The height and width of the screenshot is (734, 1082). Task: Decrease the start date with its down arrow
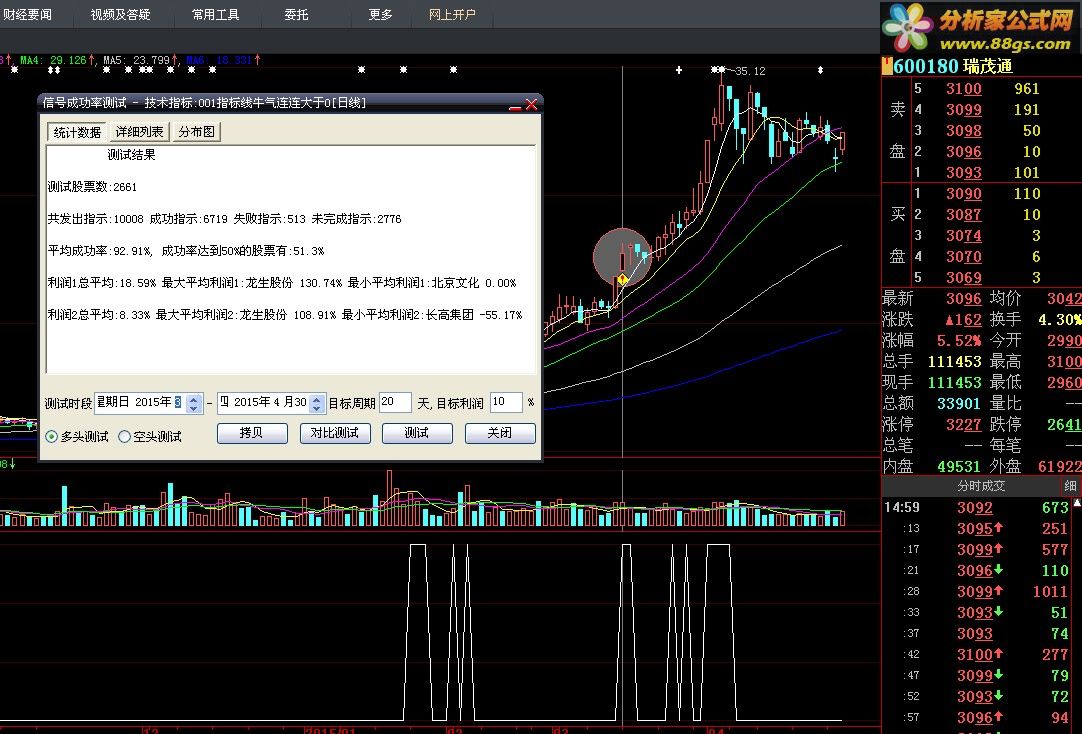[194, 408]
